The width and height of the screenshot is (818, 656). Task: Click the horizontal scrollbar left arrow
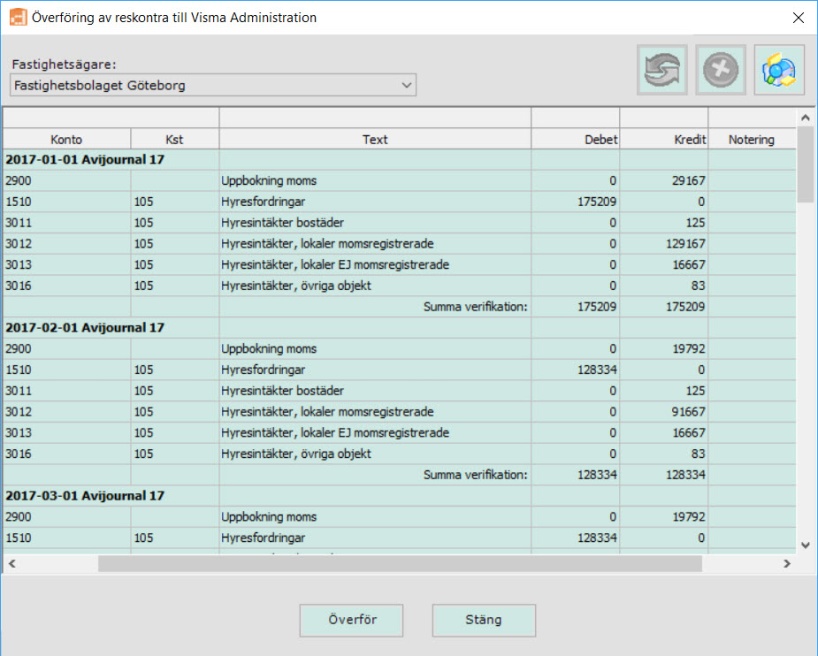(11, 564)
